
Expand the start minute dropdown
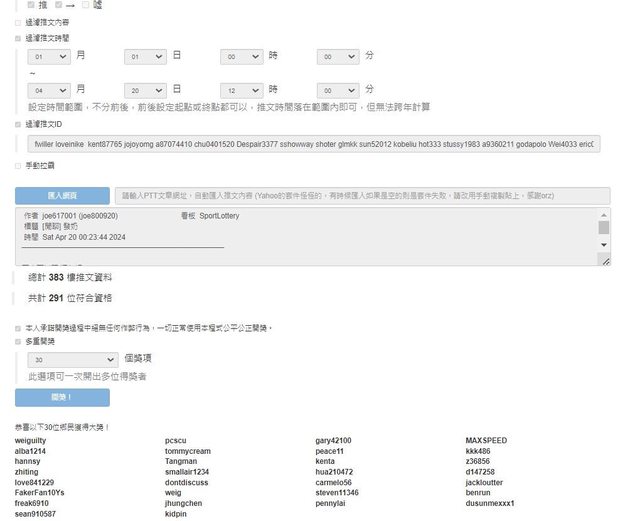click(336, 58)
